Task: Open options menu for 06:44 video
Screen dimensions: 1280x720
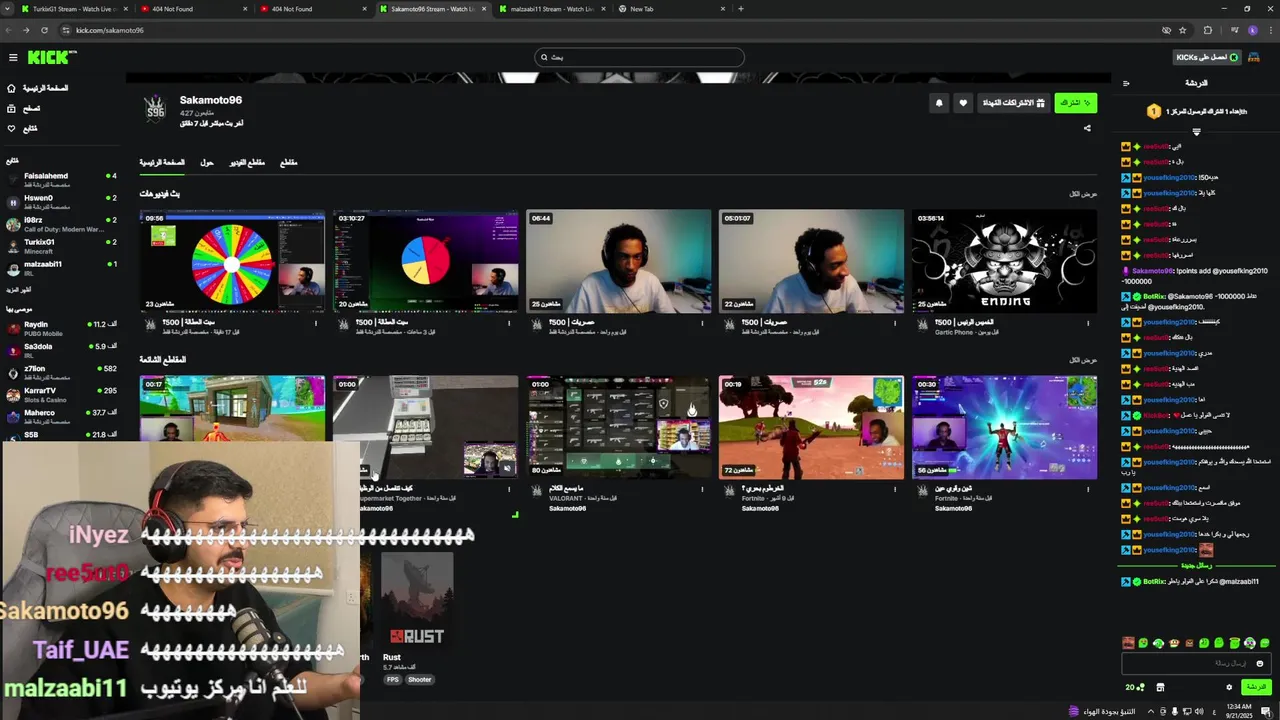Action: tap(702, 323)
